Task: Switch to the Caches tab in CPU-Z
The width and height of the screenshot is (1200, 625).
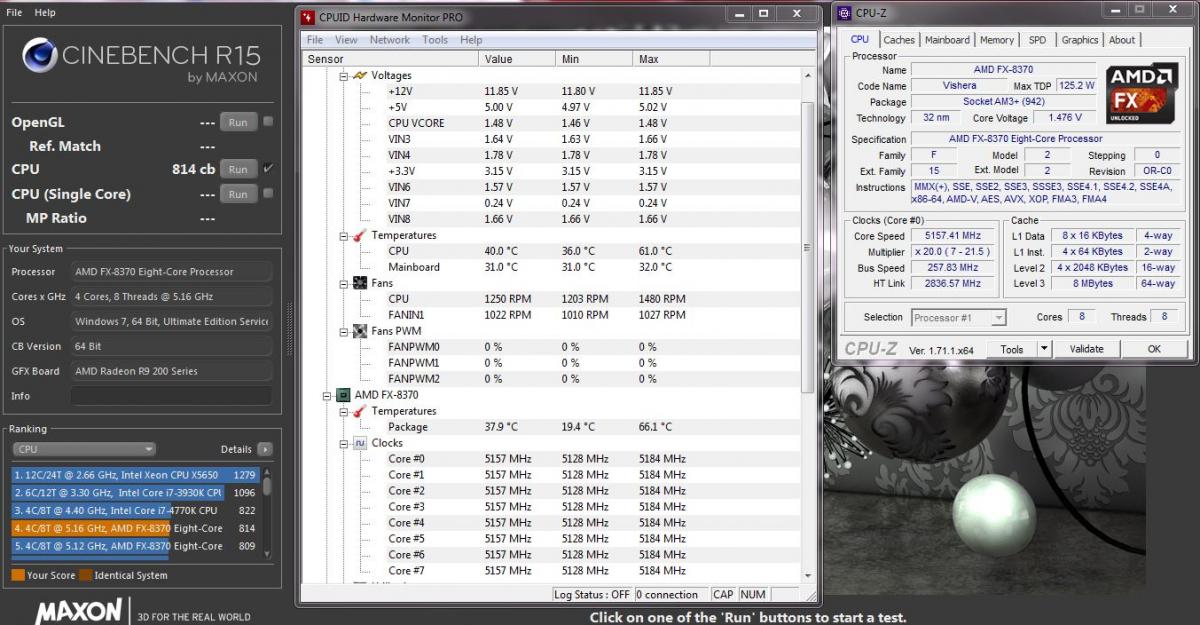Action: [899, 40]
